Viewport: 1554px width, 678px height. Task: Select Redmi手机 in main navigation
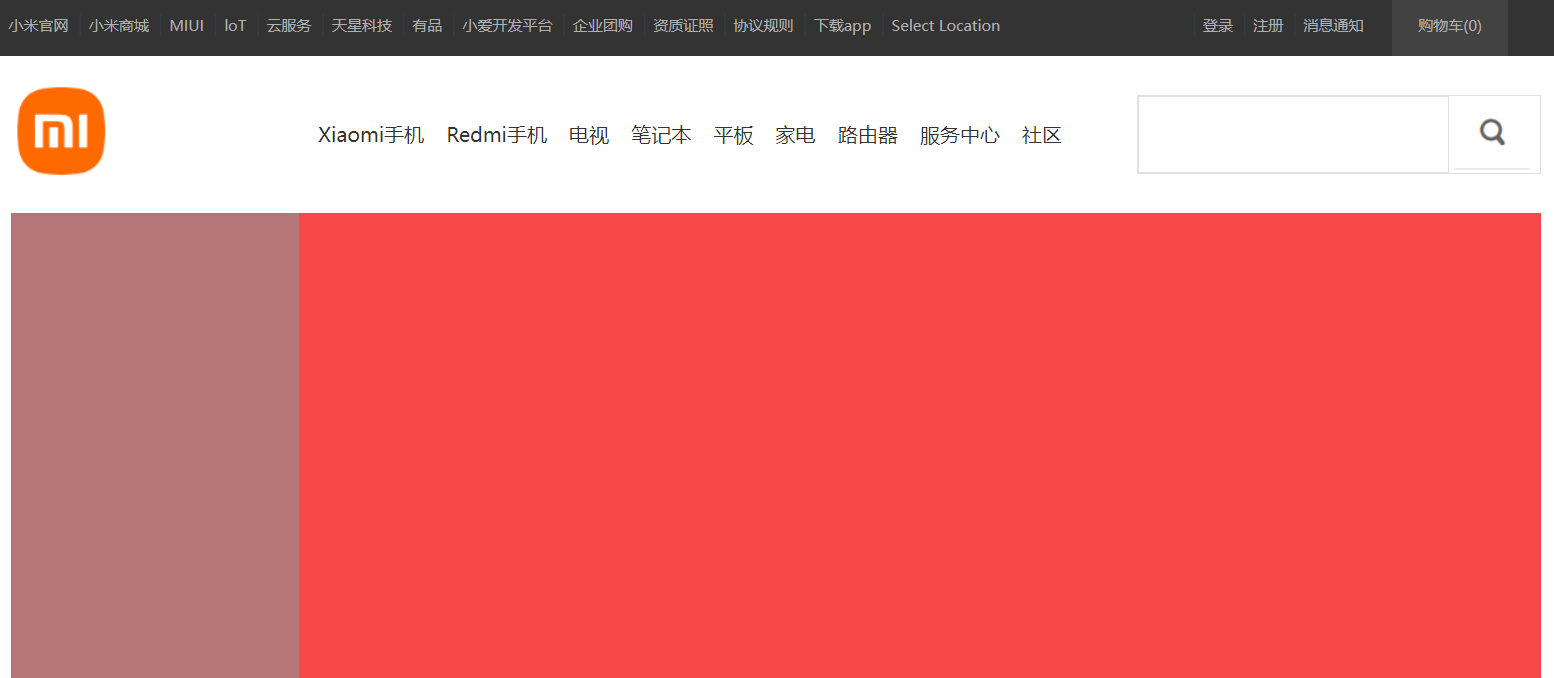(497, 135)
